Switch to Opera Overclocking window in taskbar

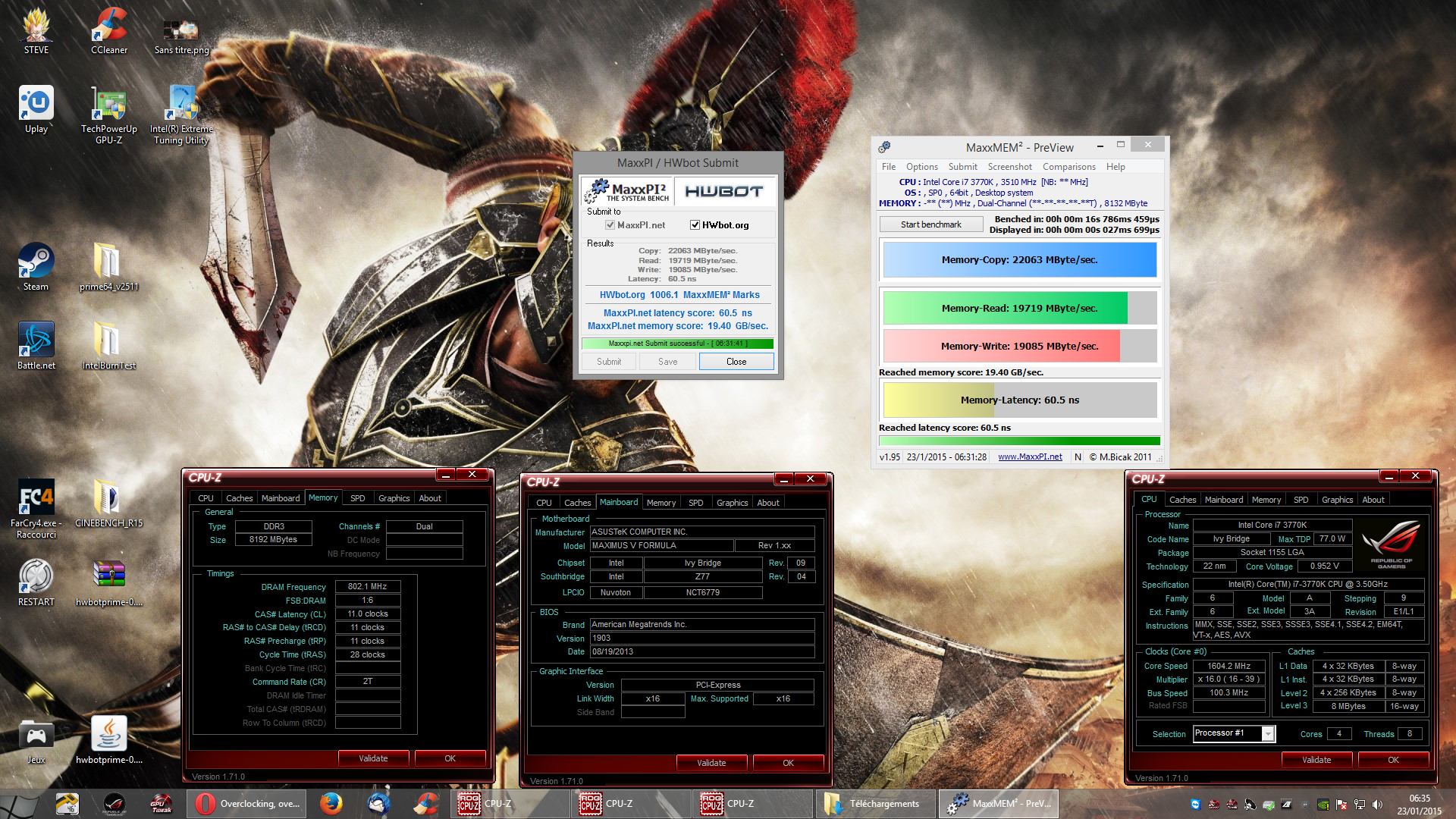(248, 804)
